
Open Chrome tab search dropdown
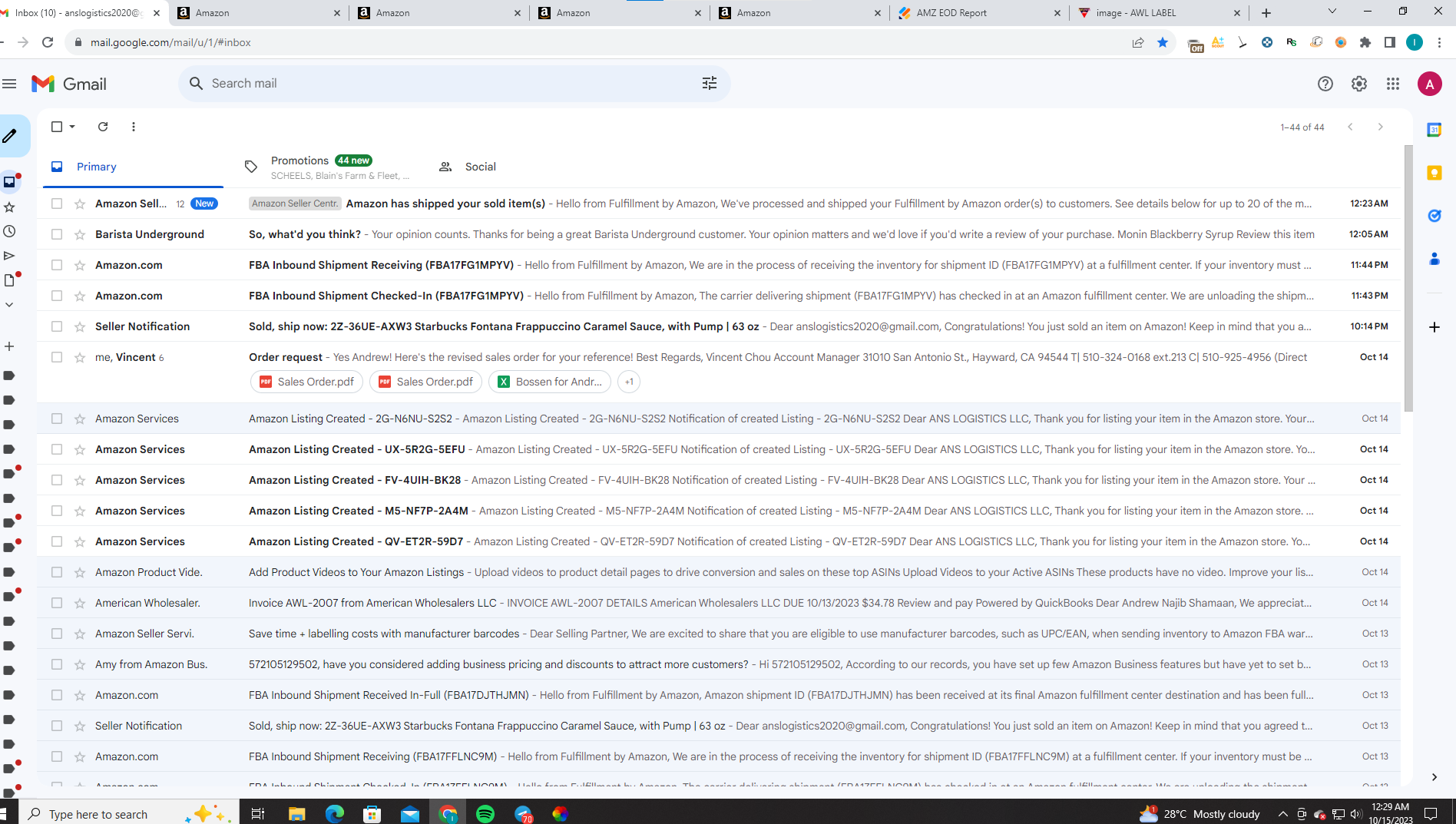(1332, 12)
